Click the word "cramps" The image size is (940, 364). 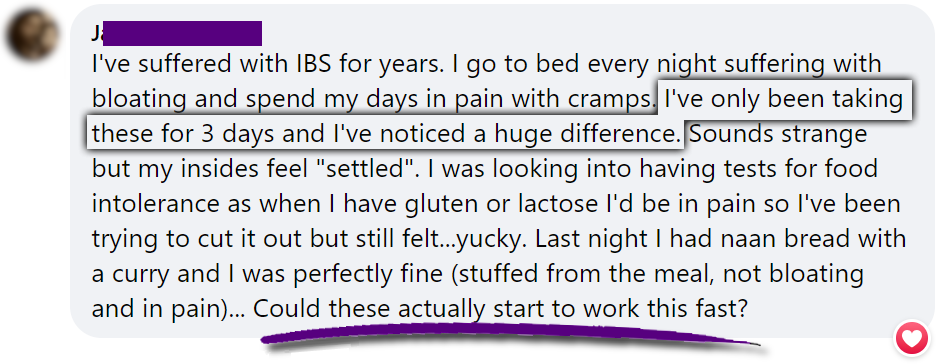point(613,100)
